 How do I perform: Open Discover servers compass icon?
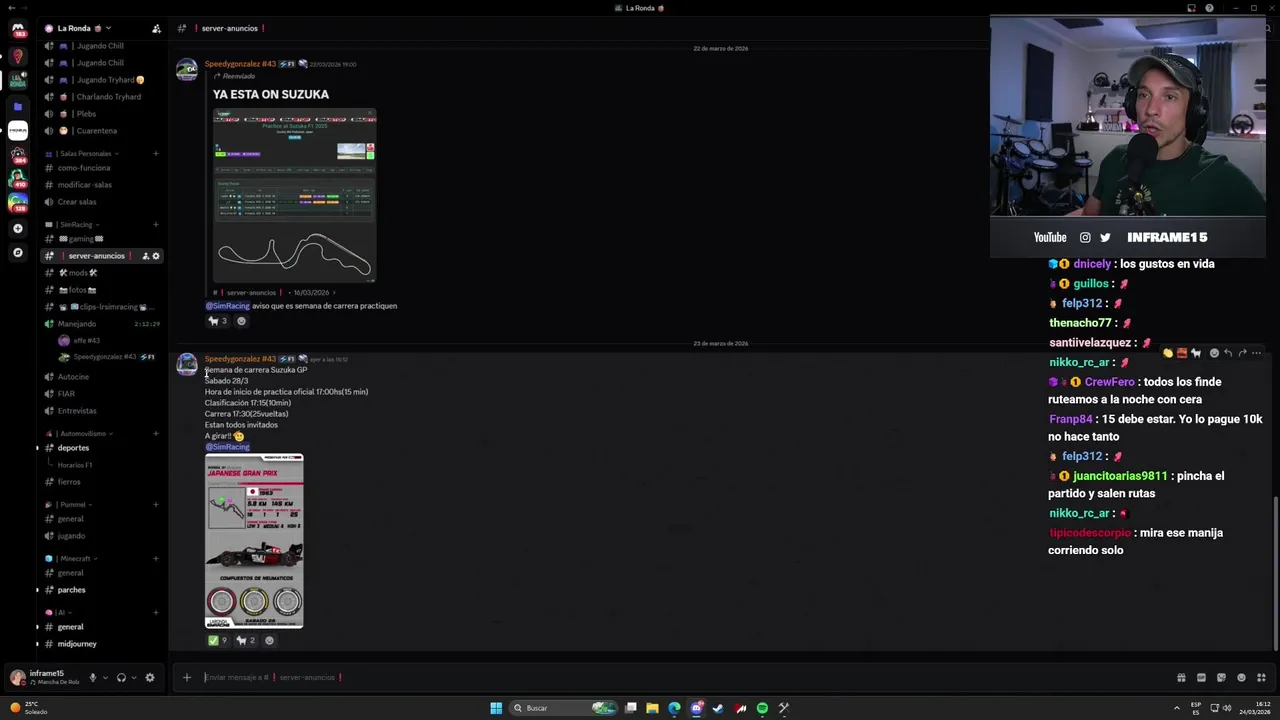17,253
